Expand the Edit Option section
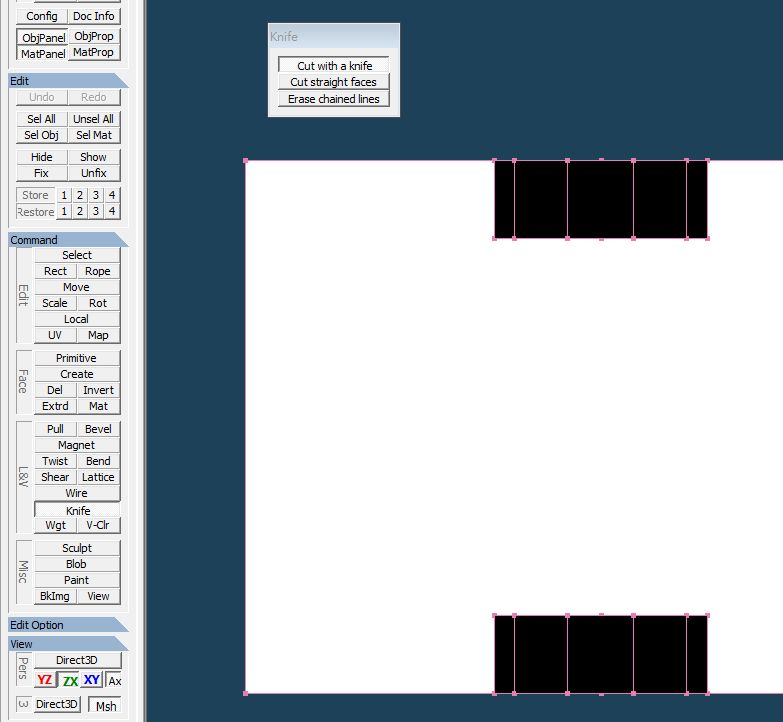This screenshot has width=783, height=722. click(x=66, y=625)
